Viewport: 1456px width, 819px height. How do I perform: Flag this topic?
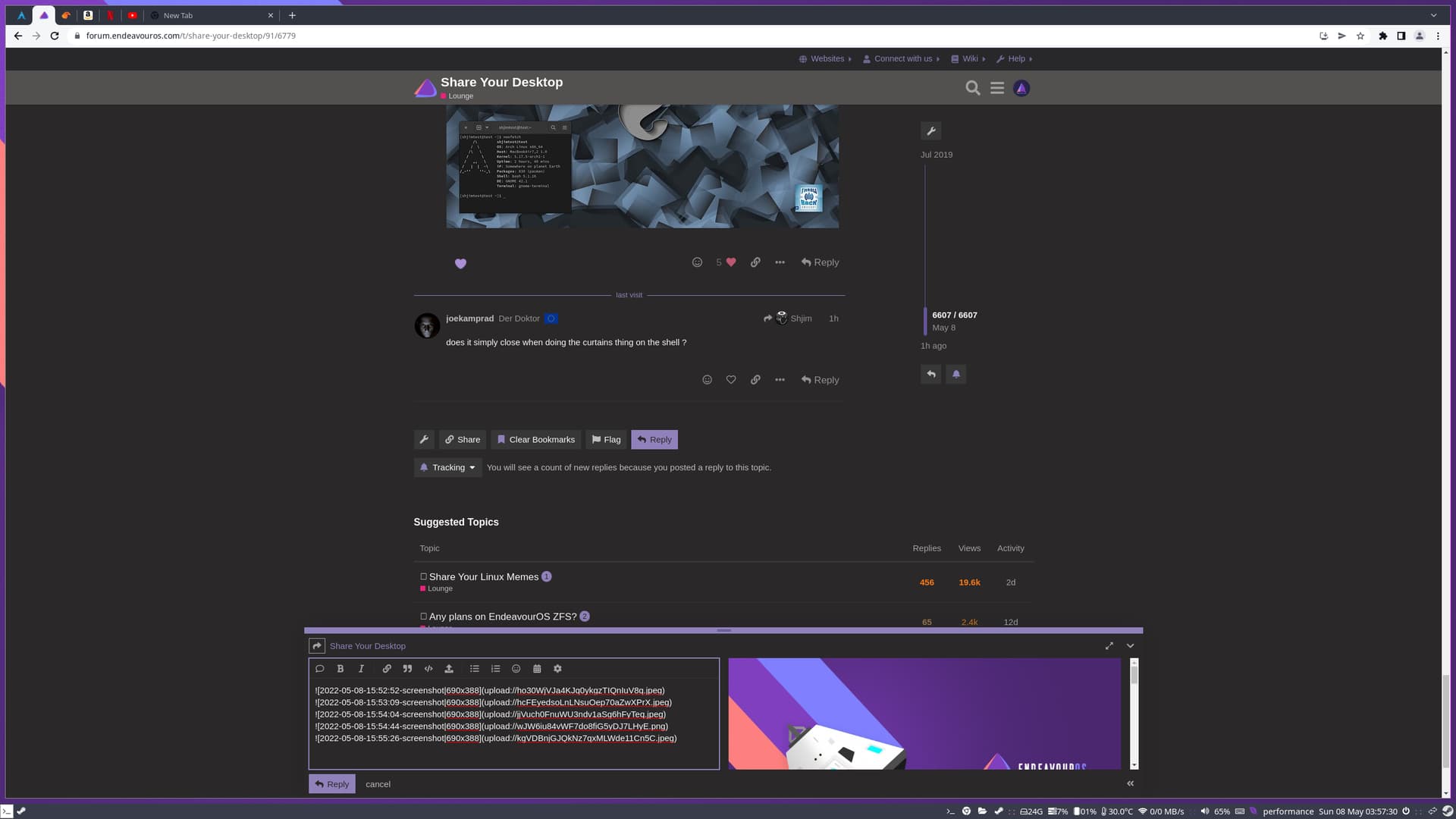(x=607, y=440)
